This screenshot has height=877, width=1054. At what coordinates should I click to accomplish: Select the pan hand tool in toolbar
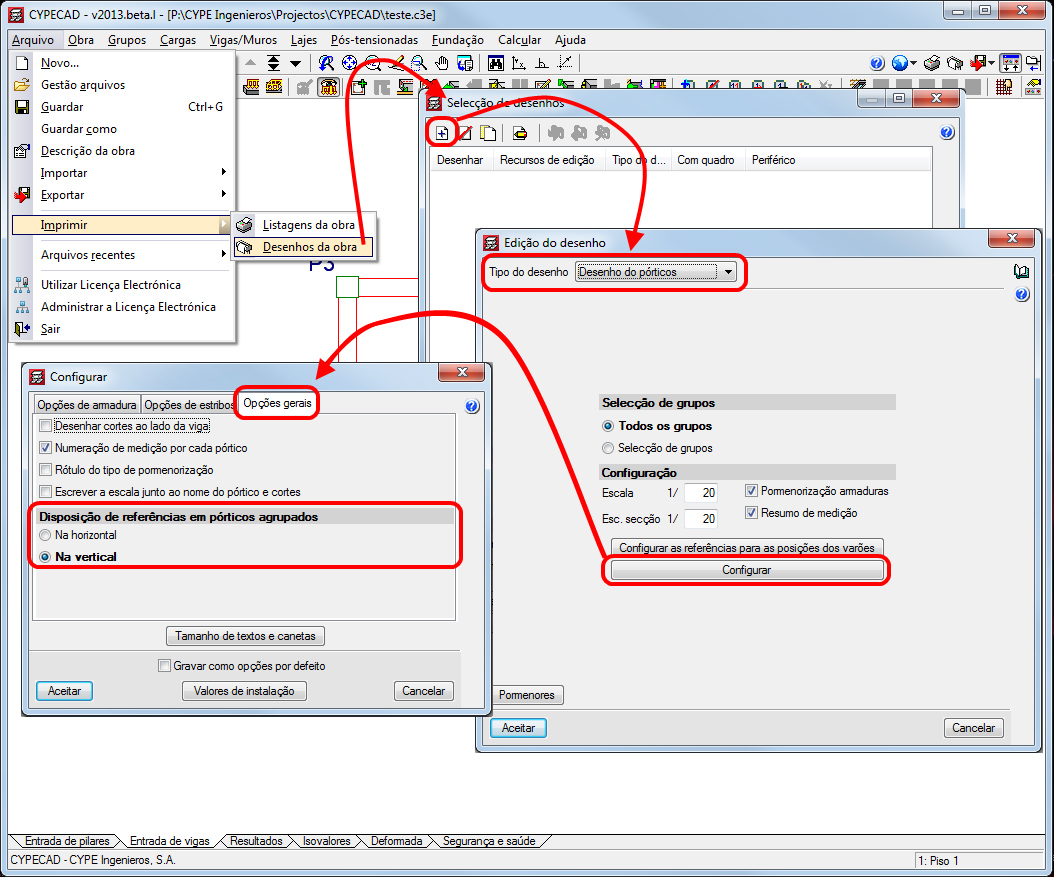coord(442,63)
